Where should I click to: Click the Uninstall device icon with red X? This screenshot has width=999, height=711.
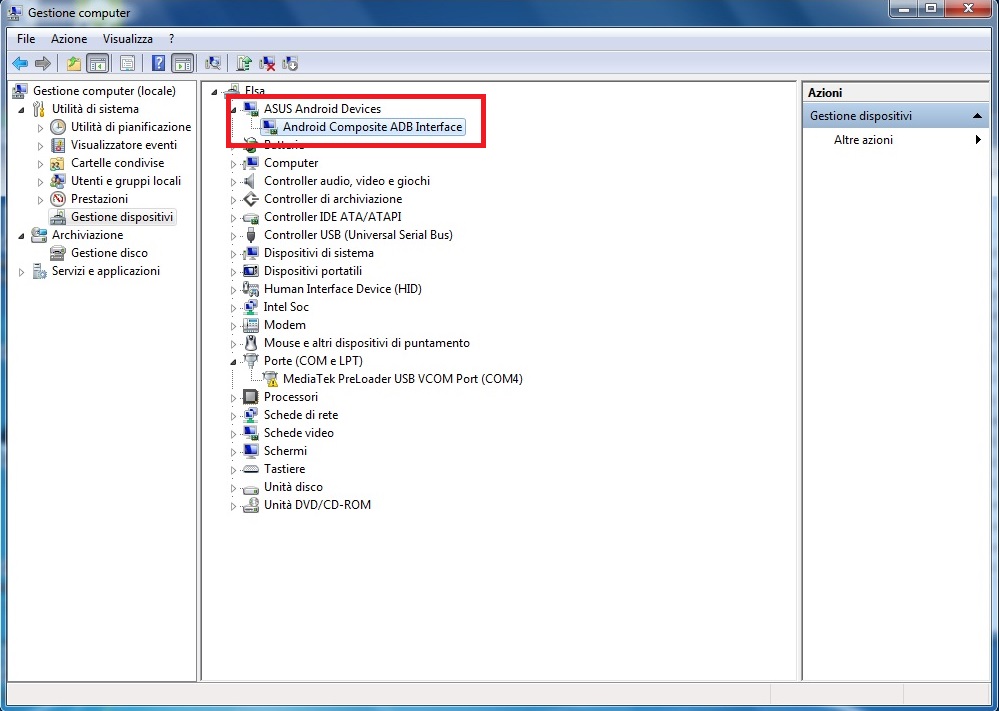coord(267,64)
